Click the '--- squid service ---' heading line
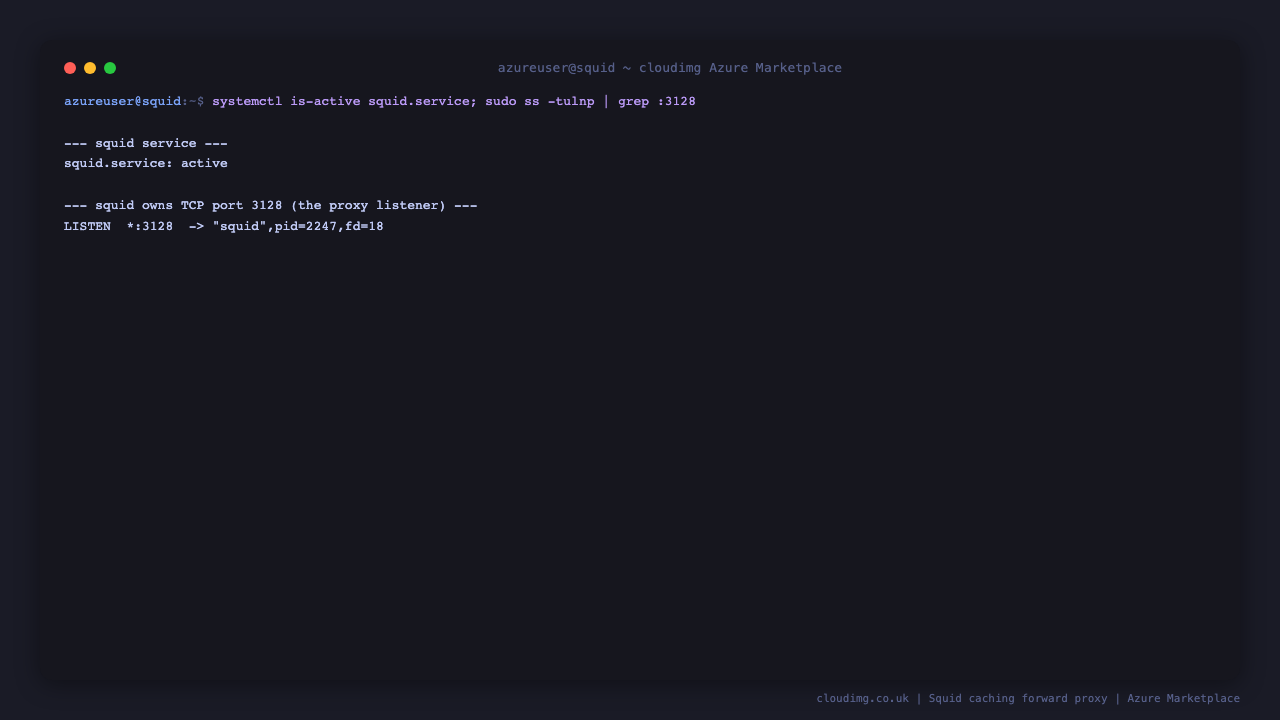Screen dimensions: 1280x720 pos(146,143)
